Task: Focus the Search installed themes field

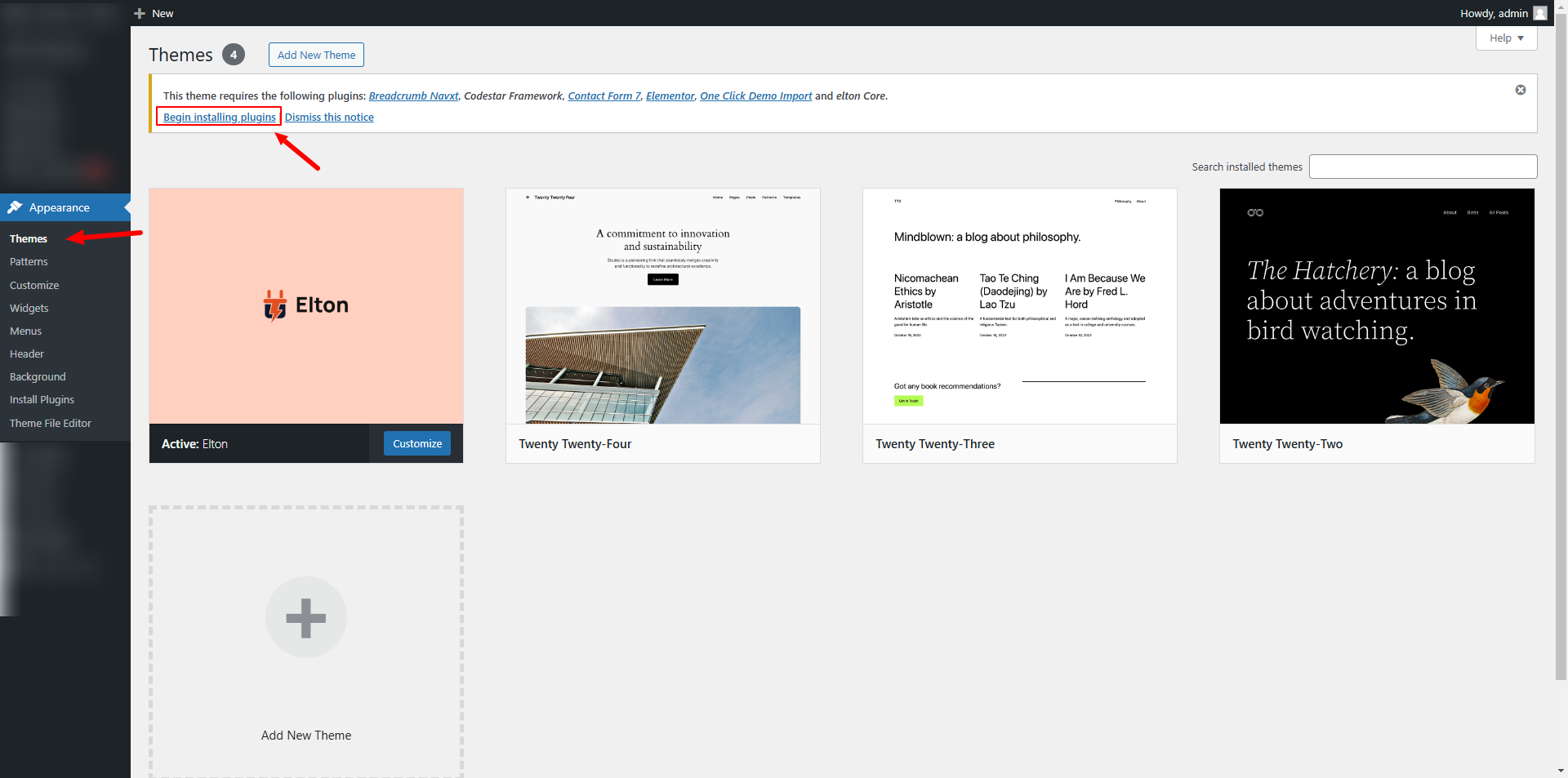Action: [x=1423, y=167]
